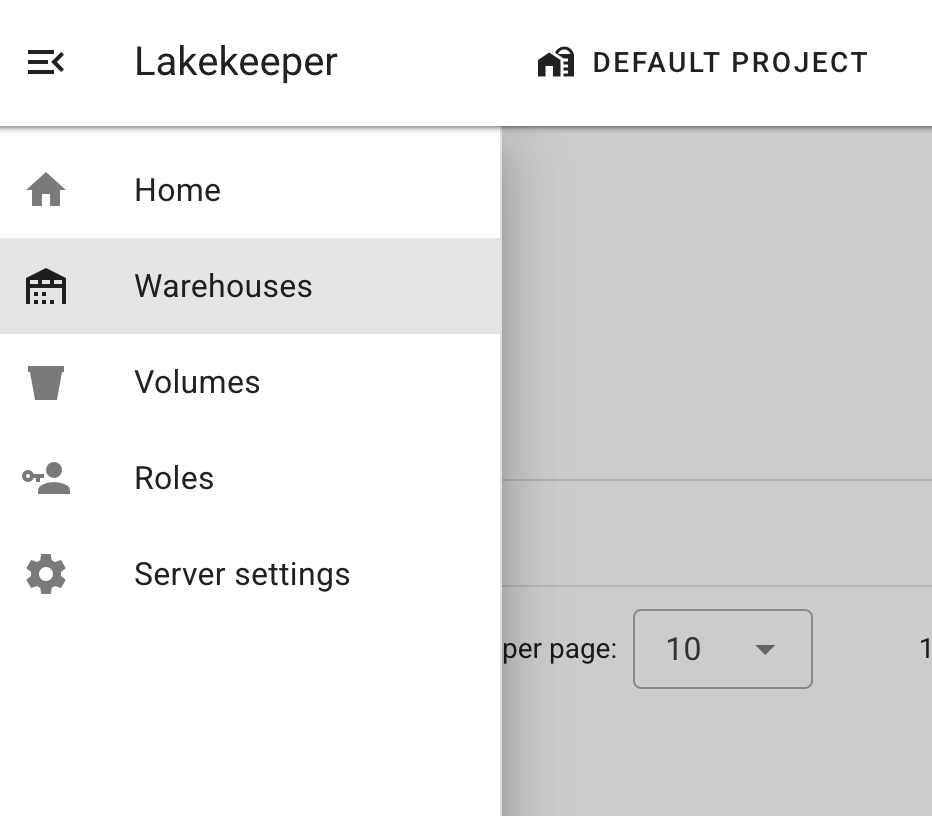Click the Volumes bucket icon
This screenshot has height=816, width=932.
click(46, 383)
